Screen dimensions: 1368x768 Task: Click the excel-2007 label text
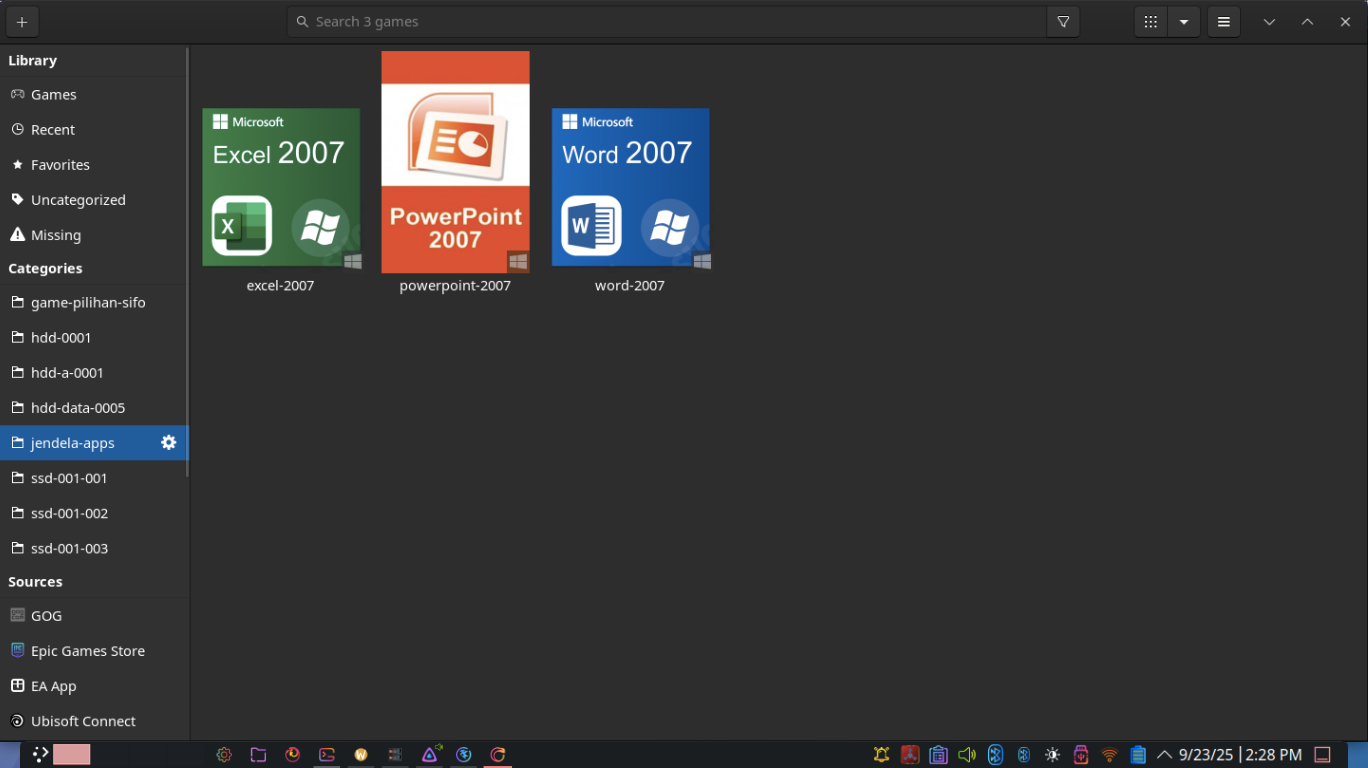[x=280, y=285]
